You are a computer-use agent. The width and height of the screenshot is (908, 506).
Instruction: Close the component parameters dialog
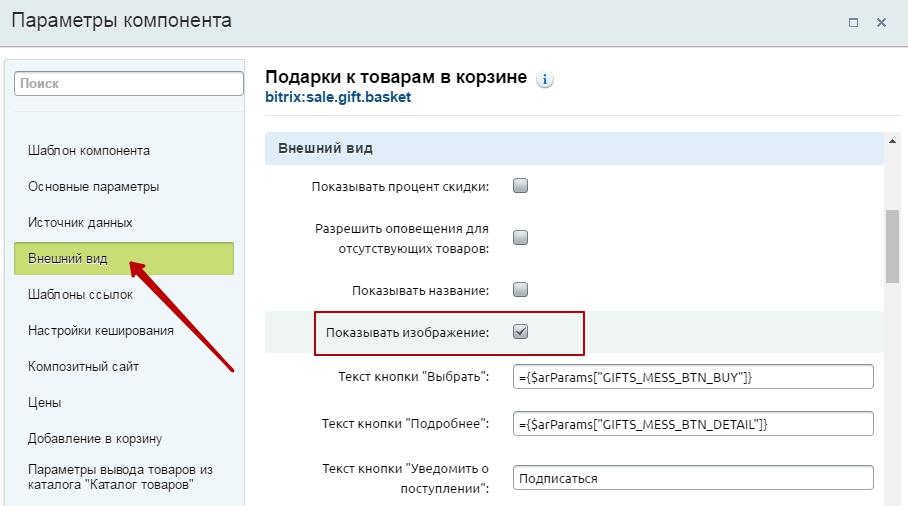881,21
